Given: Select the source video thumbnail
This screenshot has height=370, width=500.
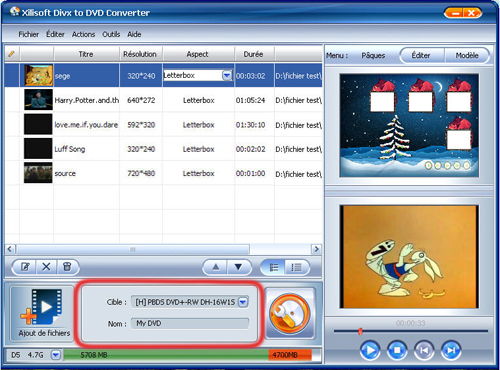Looking at the screenshot, I should (38, 173).
